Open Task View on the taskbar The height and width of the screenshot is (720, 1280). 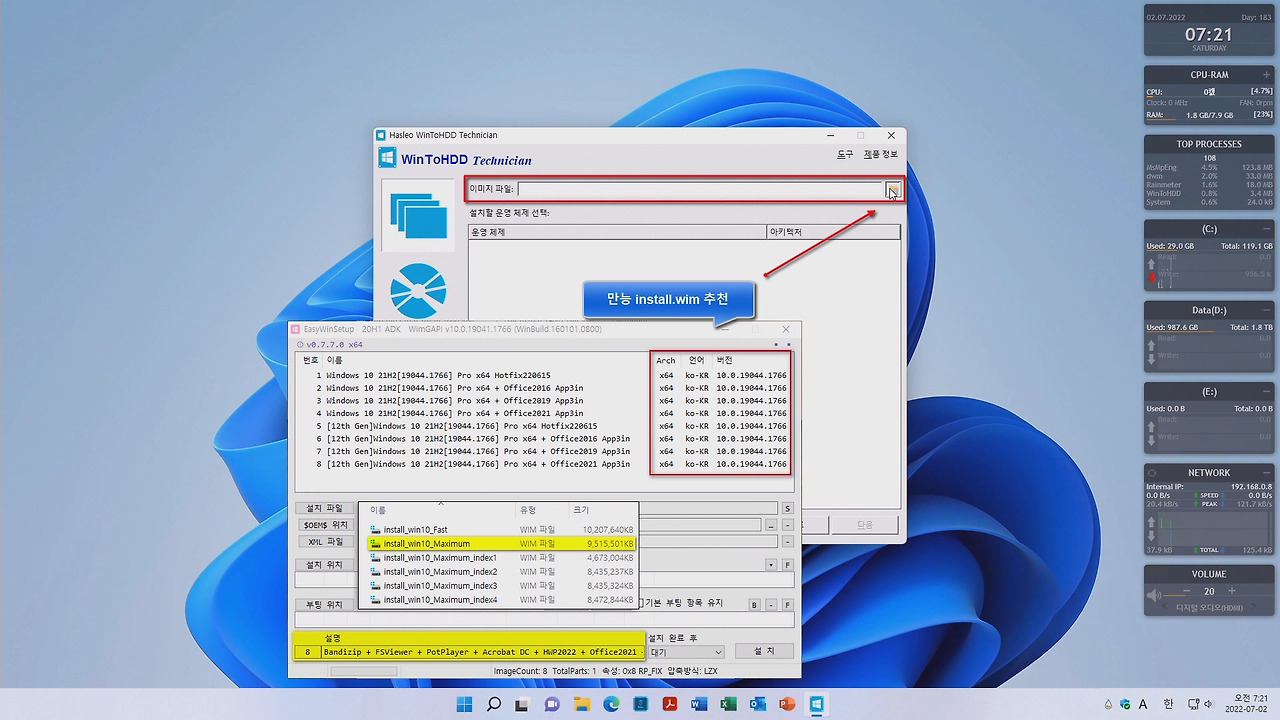pyautogui.click(x=522, y=704)
